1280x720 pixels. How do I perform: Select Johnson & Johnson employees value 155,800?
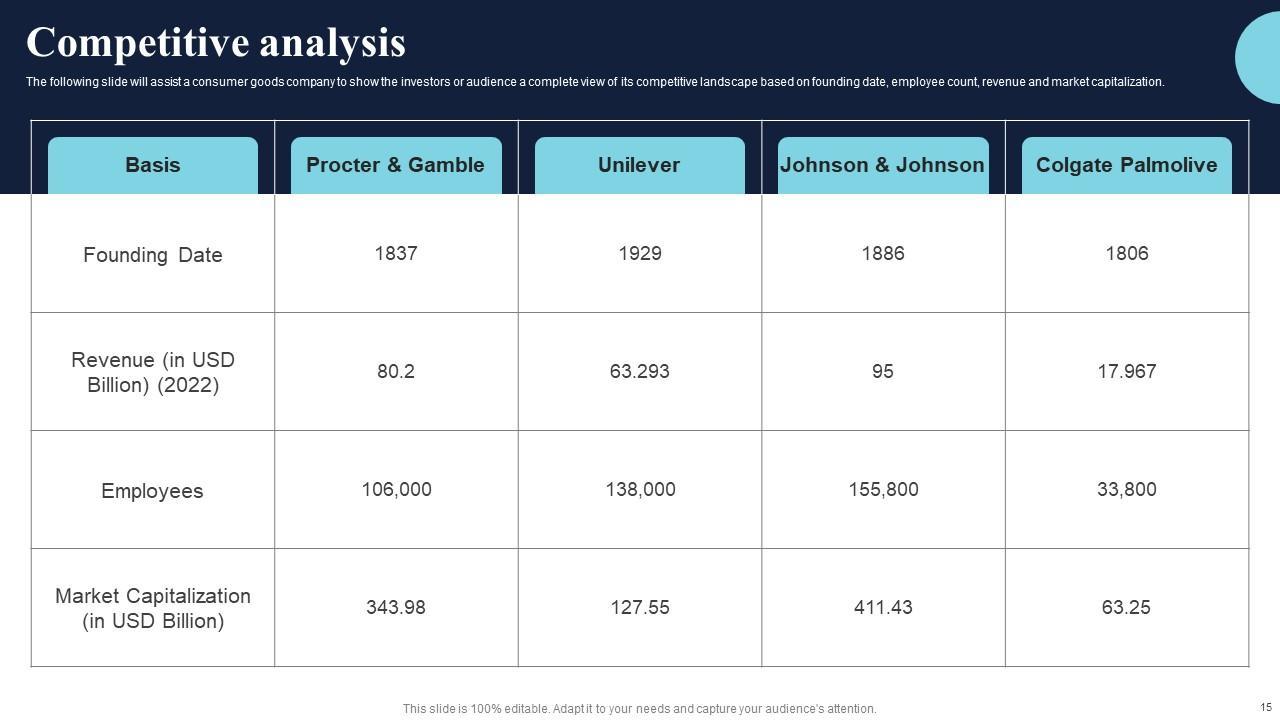883,489
